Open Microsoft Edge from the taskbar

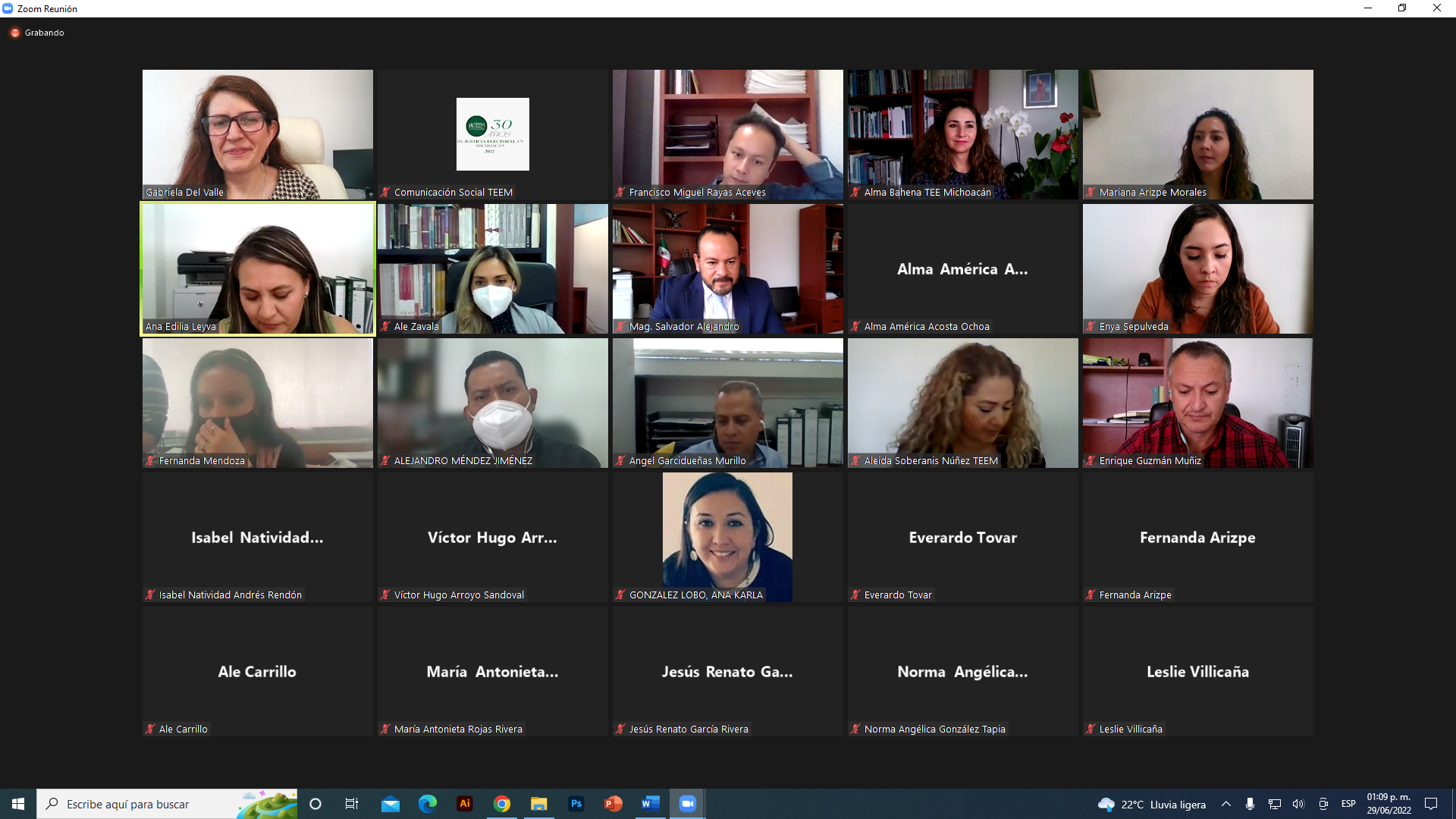(428, 804)
